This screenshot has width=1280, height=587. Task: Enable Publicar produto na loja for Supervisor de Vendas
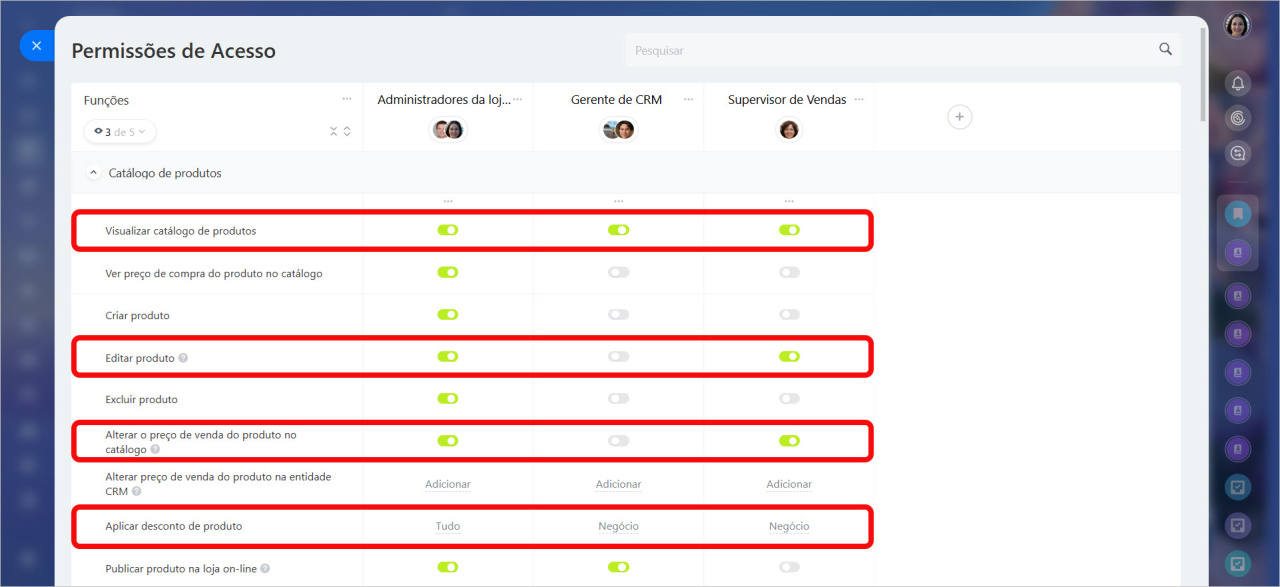click(x=789, y=567)
